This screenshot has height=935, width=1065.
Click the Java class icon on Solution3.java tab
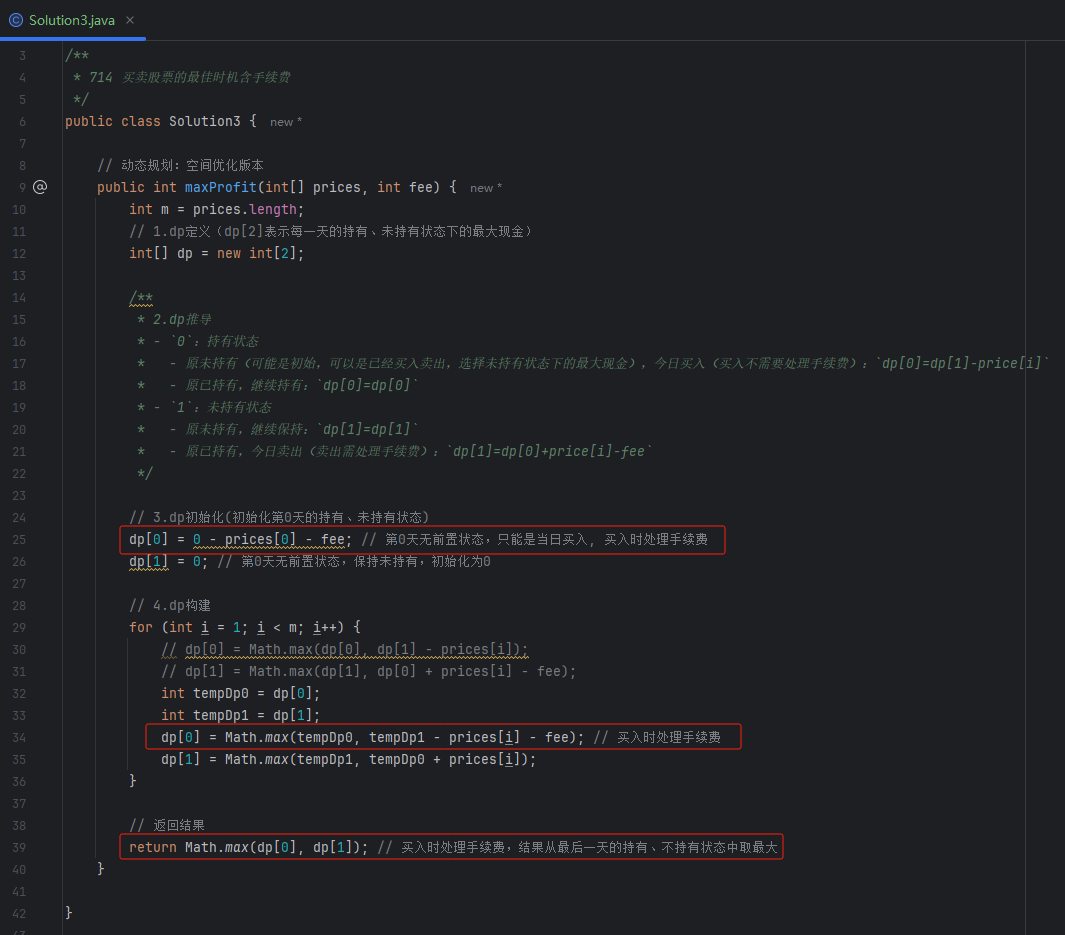[x=16, y=20]
